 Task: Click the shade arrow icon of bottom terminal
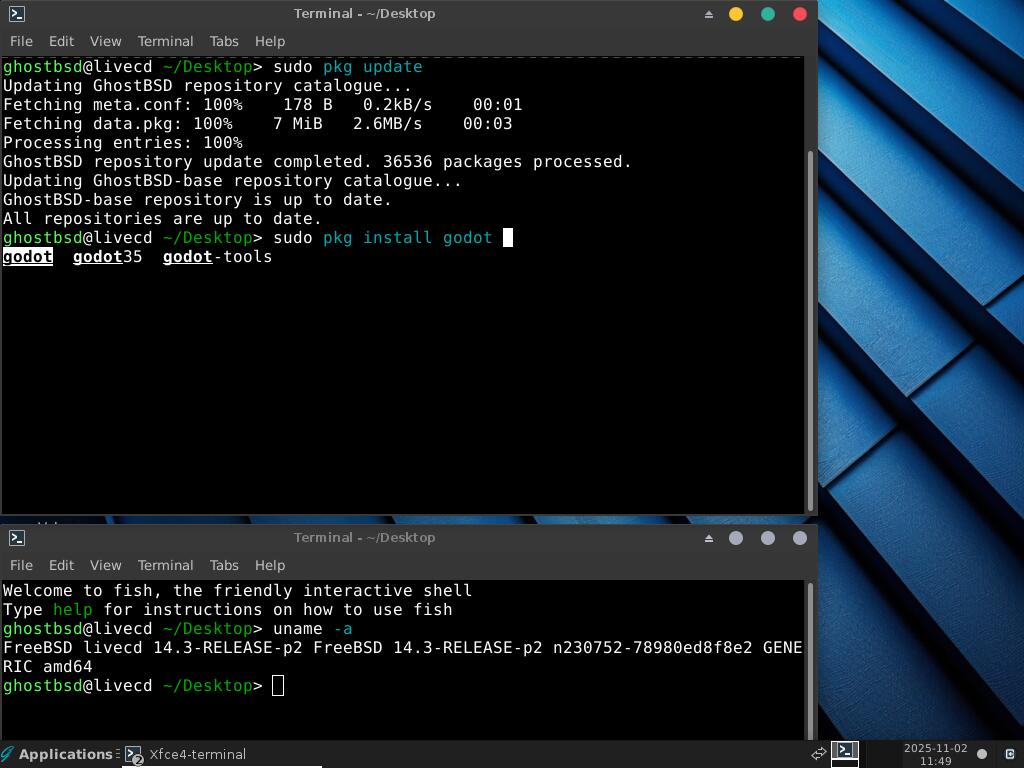point(709,538)
